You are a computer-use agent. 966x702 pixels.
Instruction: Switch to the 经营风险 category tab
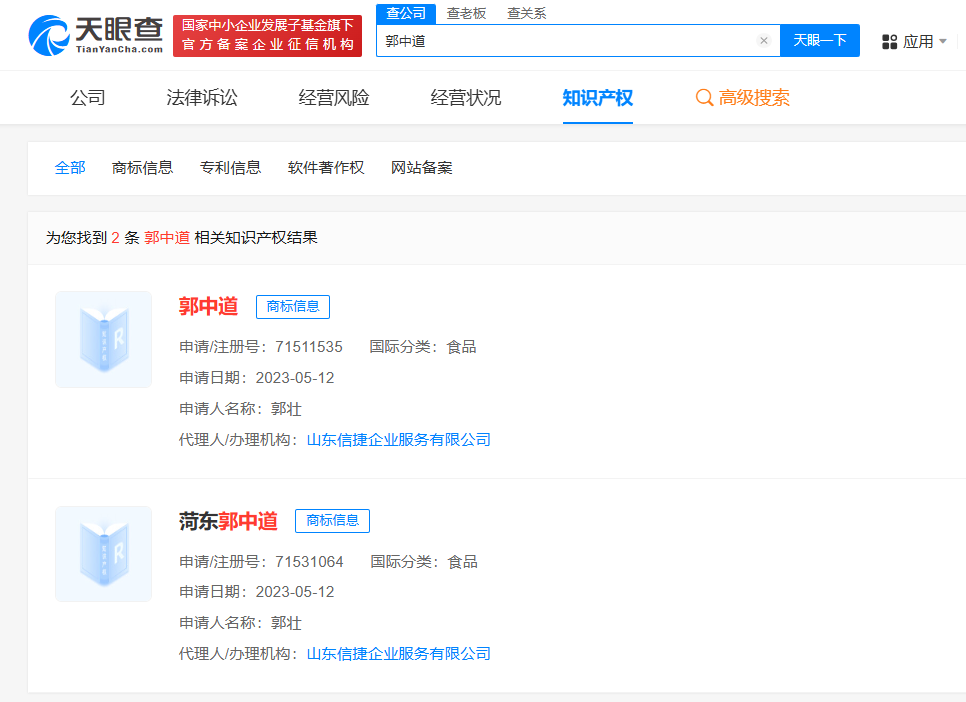point(334,97)
